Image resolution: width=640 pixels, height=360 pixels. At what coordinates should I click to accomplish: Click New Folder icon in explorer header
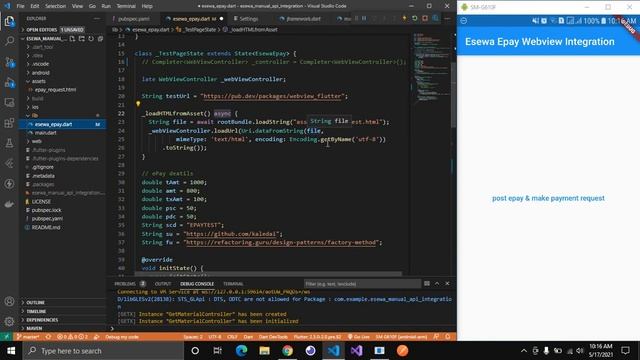82,38
